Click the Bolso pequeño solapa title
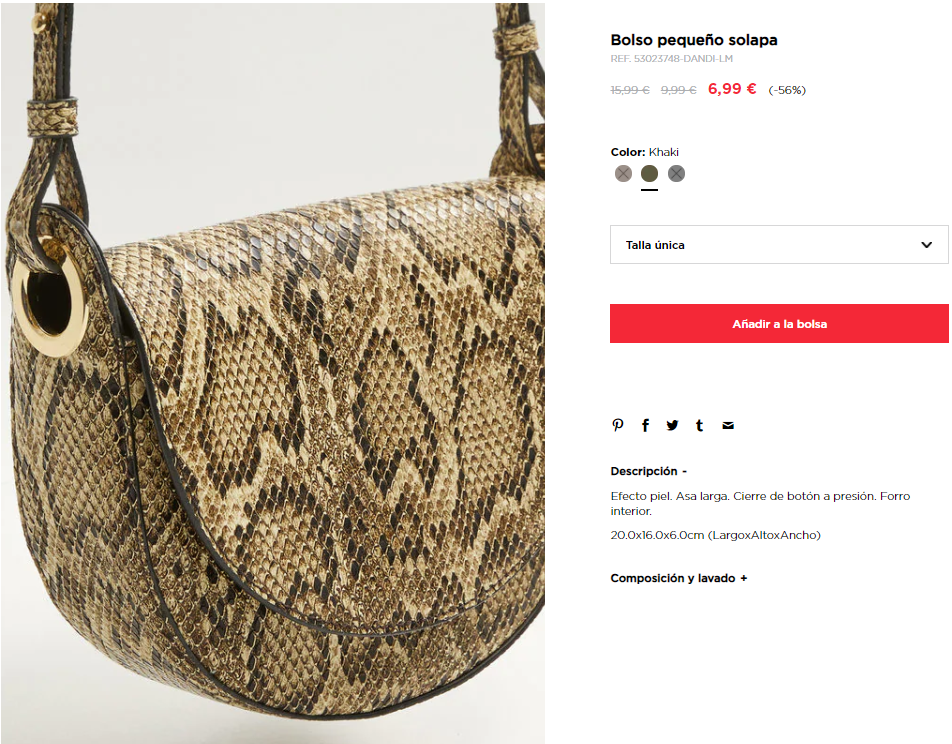 [694, 40]
